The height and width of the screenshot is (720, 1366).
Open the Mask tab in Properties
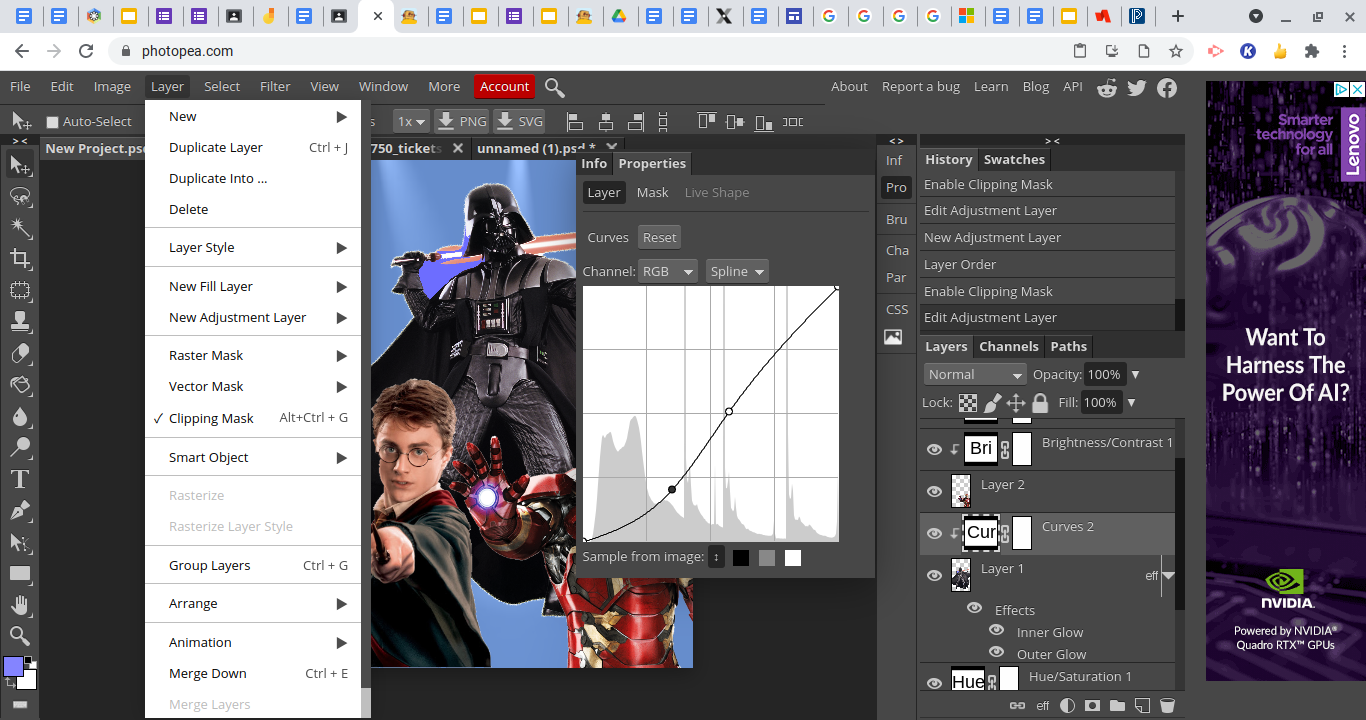coord(652,192)
